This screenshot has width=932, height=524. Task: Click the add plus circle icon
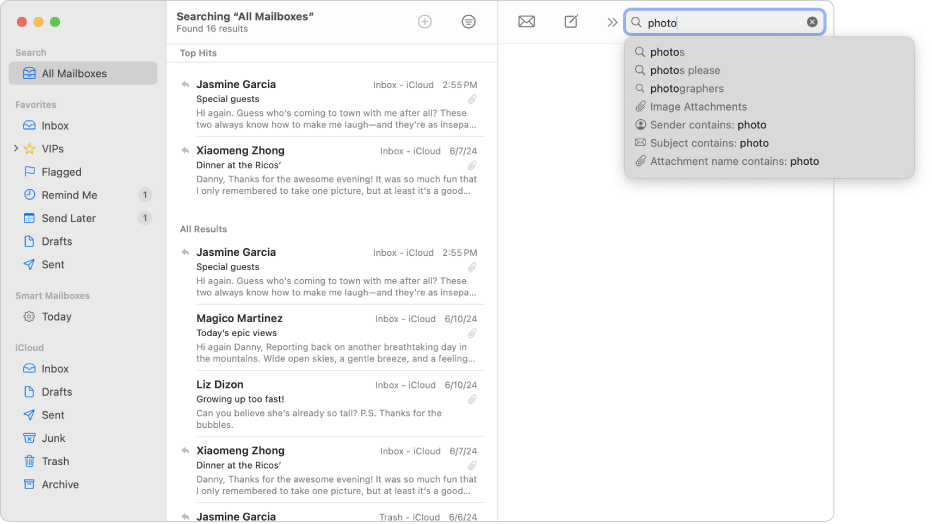click(x=425, y=22)
